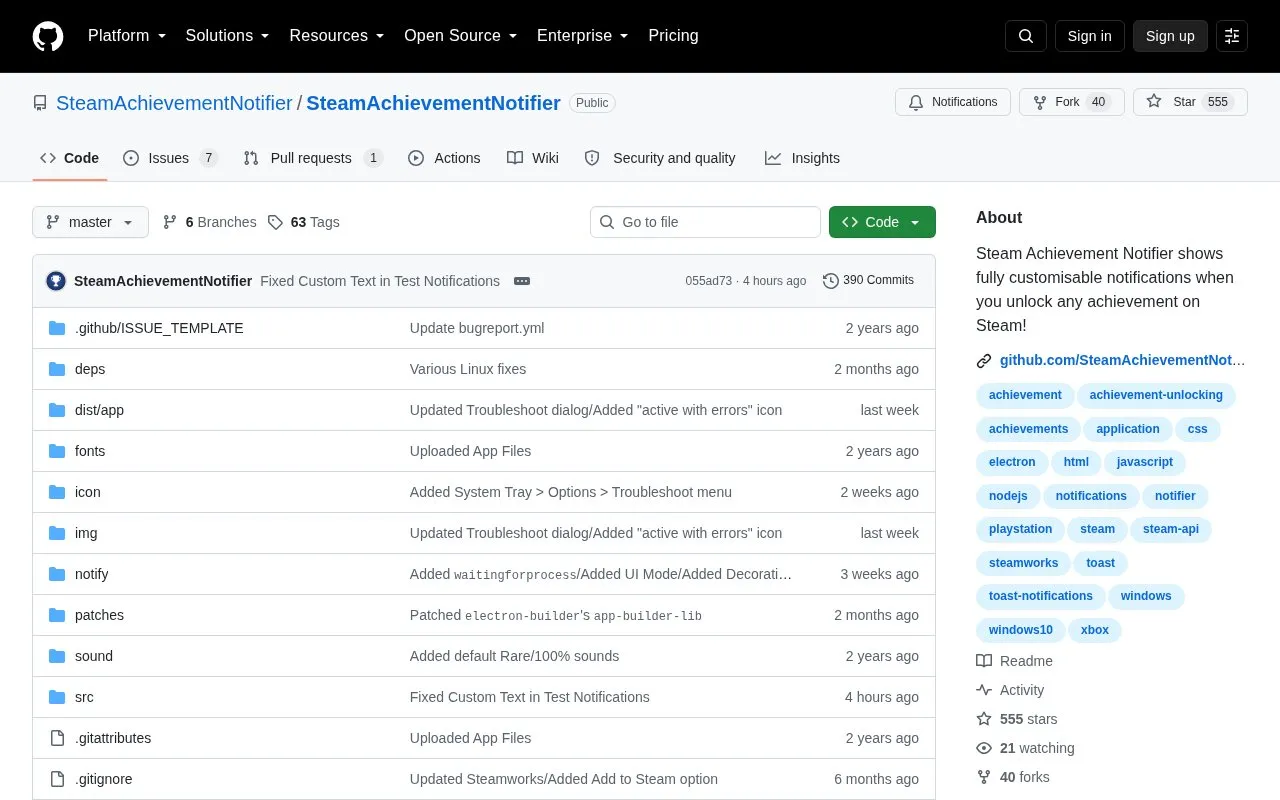This screenshot has width=1280, height=800.
Task: Expand the Resources menu
Action: [337, 36]
